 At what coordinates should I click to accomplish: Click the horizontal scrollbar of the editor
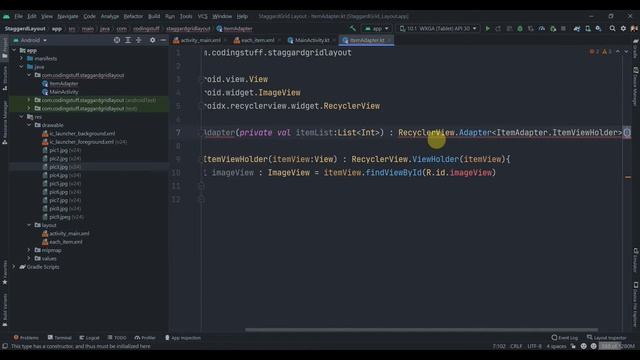point(421,329)
